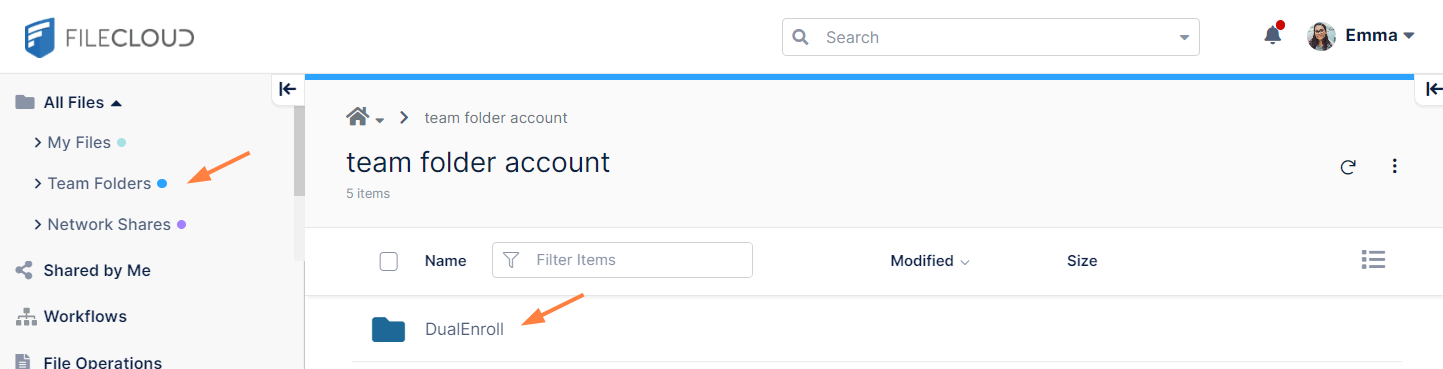Click Emma's profile avatar picture
Image resolution: width=1443 pixels, height=369 pixels.
1321,36
